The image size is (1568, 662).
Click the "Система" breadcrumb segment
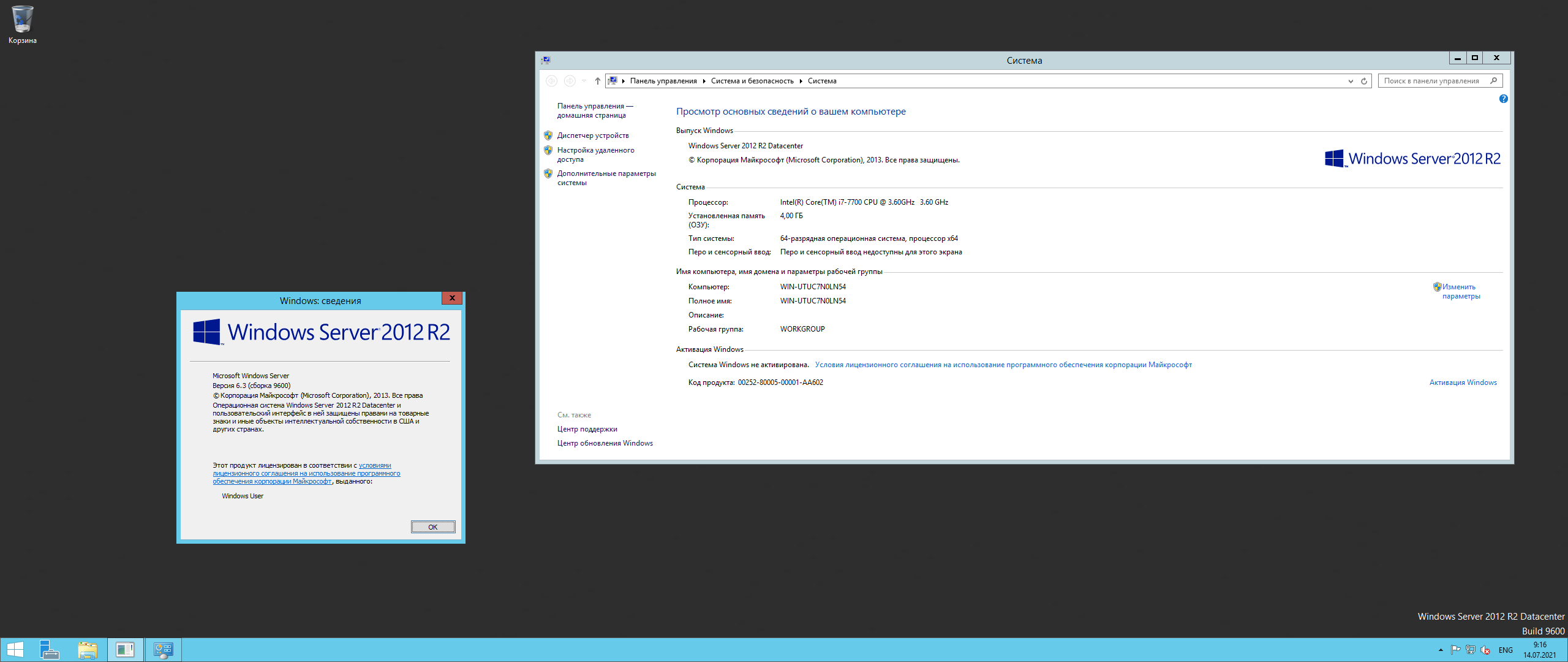pyautogui.click(x=822, y=81)
